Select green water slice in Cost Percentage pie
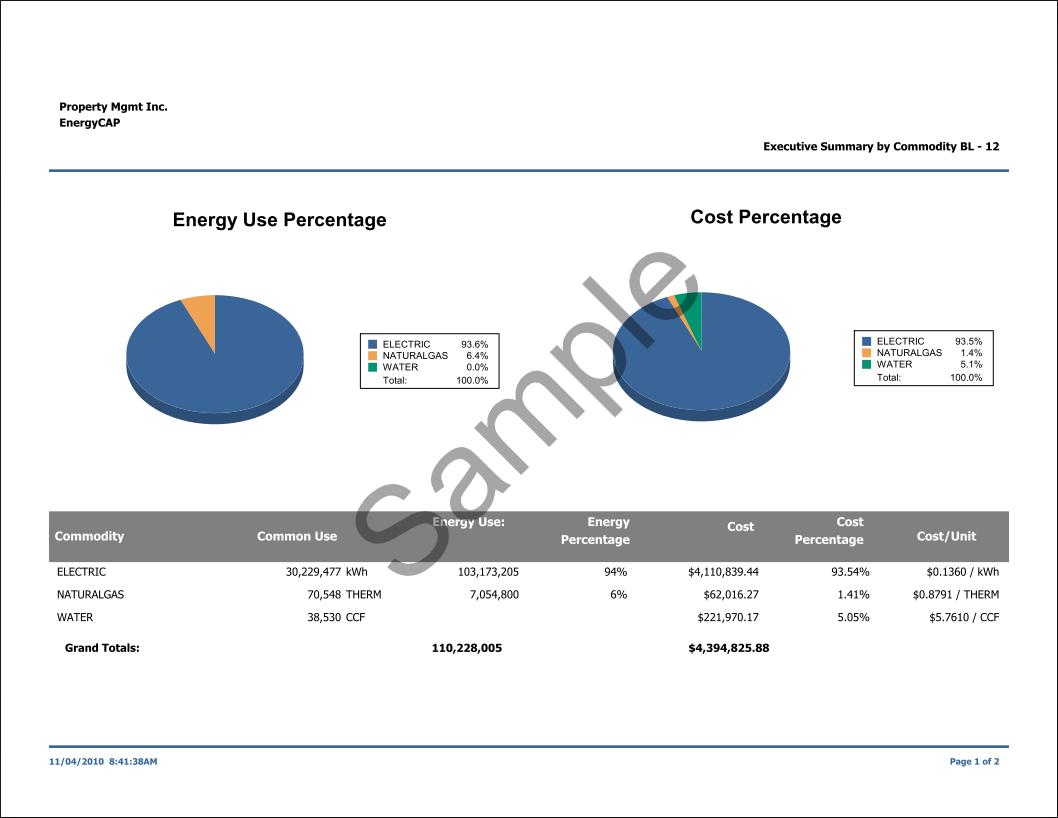Screen dimensions: 1058x818 tap(692, 312)
